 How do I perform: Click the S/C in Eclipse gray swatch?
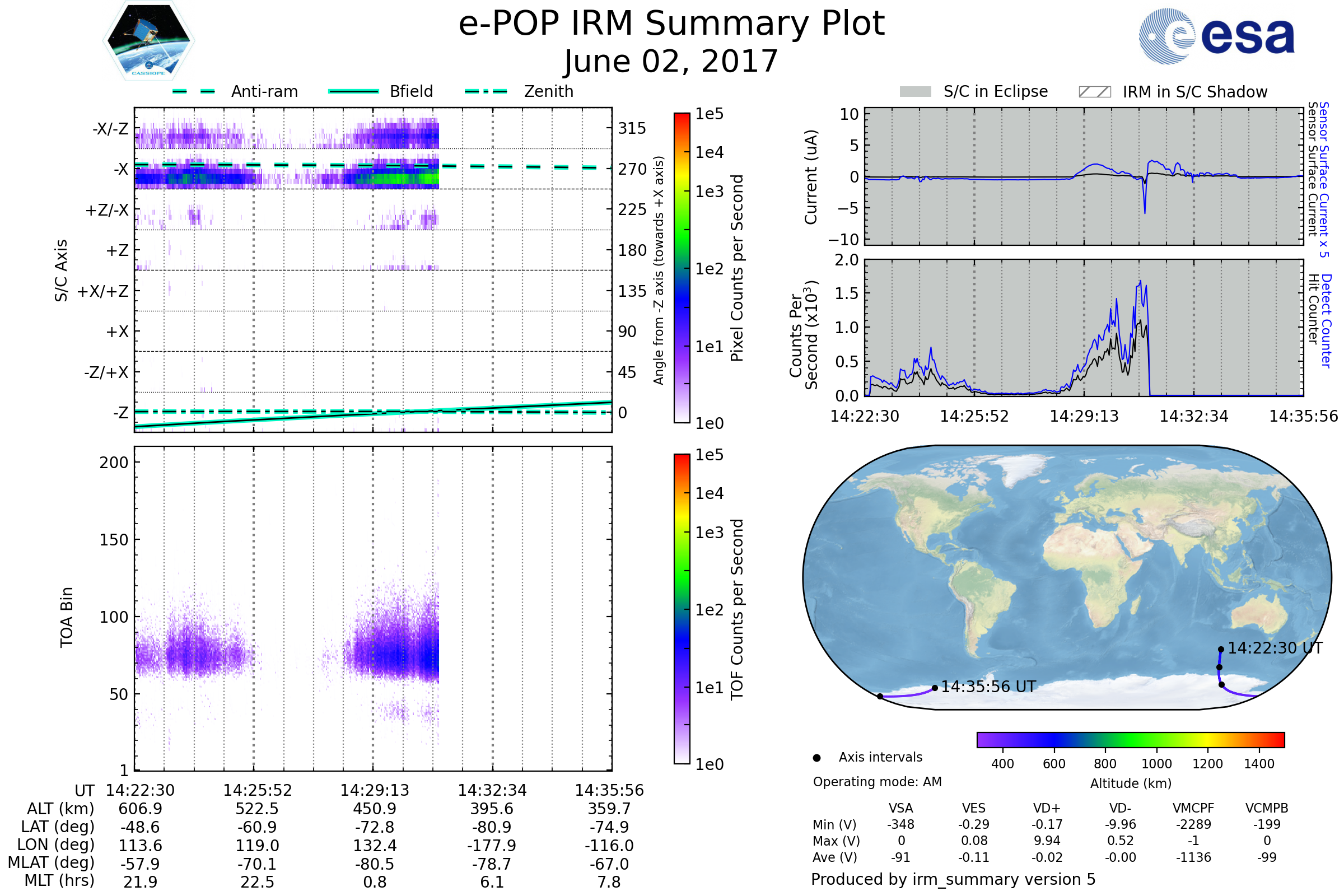pyautogui.click(x=915, y=92)
